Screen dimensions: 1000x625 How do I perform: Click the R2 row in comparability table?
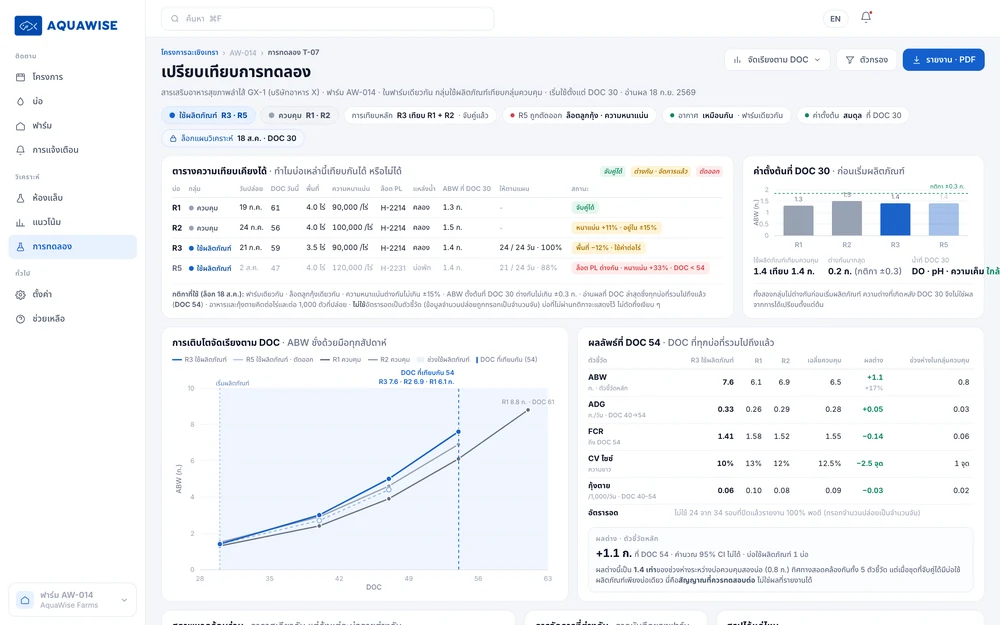coord(447,228)
